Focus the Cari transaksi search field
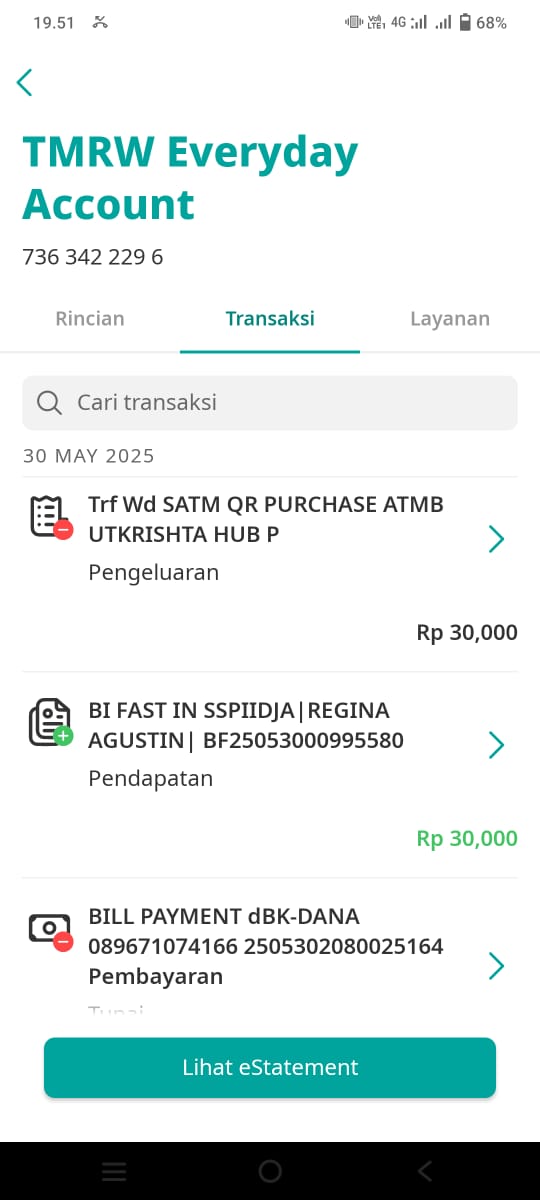The image size is (540, 1200). (270, 403)
